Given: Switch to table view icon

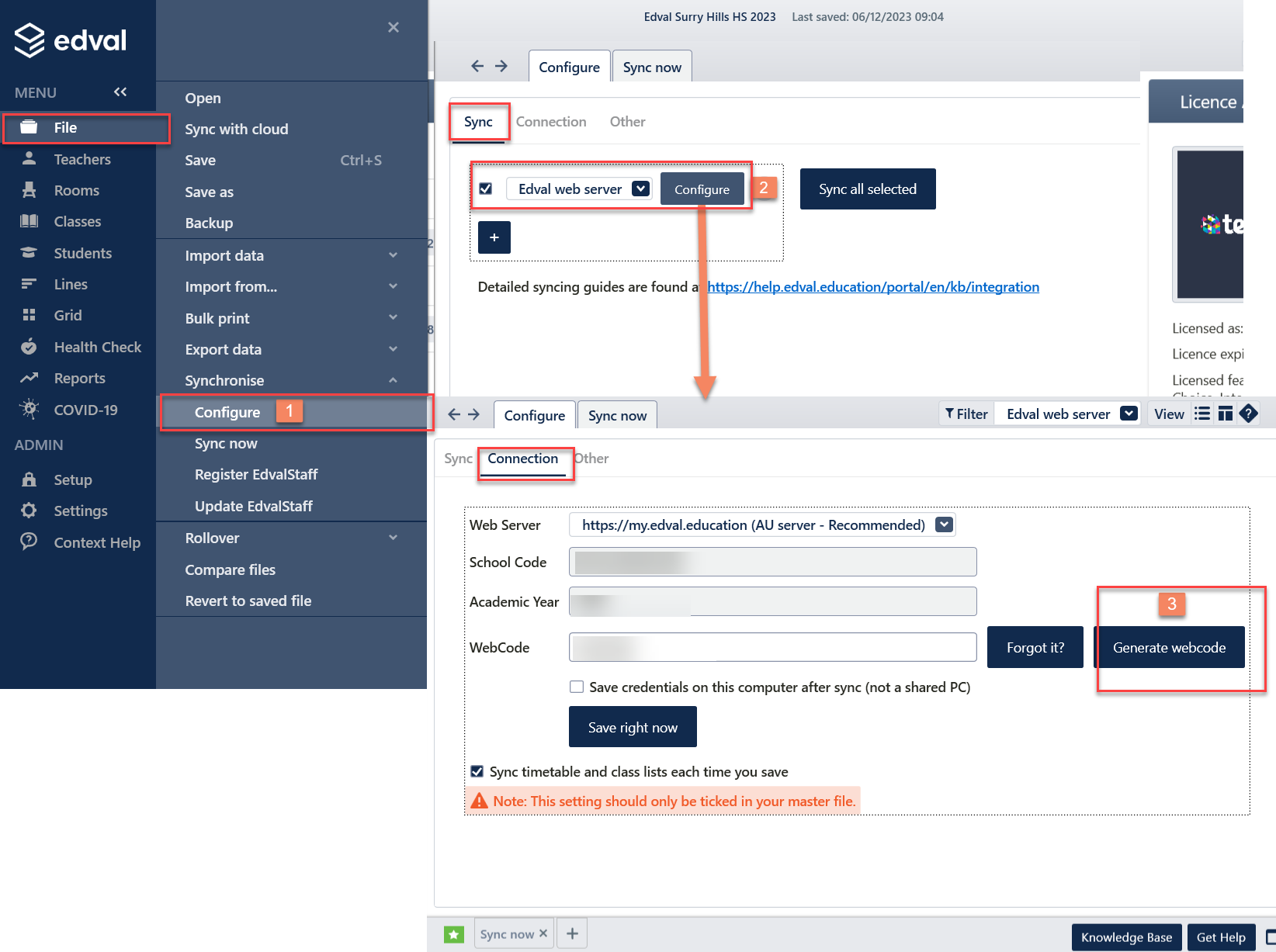Looking at the screenshot, I should coord(1226,414).
